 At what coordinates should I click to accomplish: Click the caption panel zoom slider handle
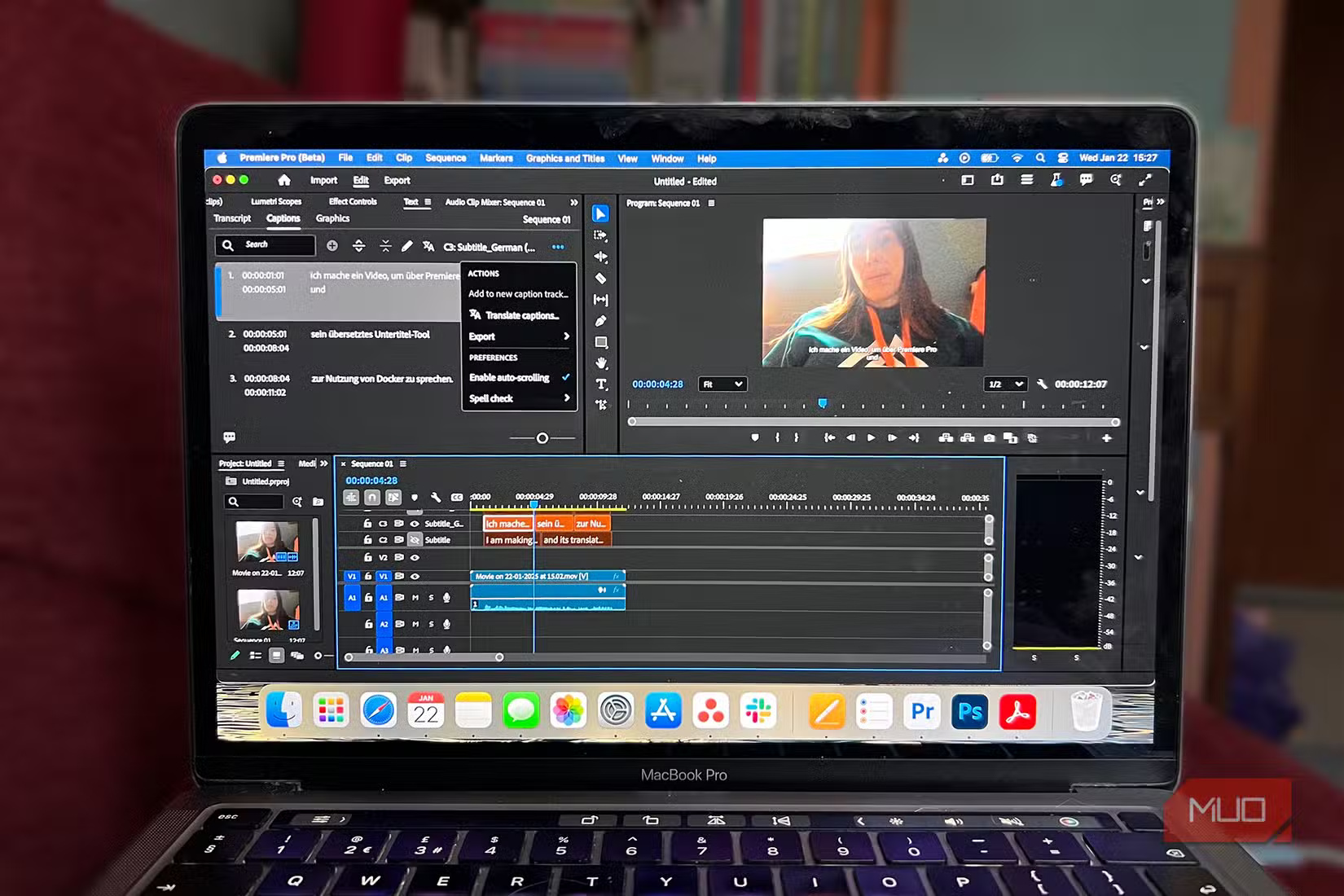542,438
